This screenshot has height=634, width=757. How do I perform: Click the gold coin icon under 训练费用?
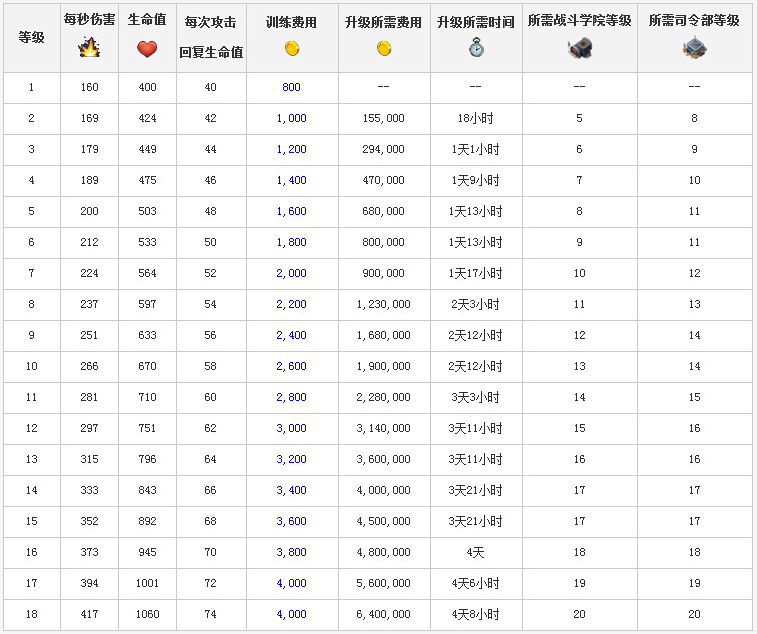(291, 49)
